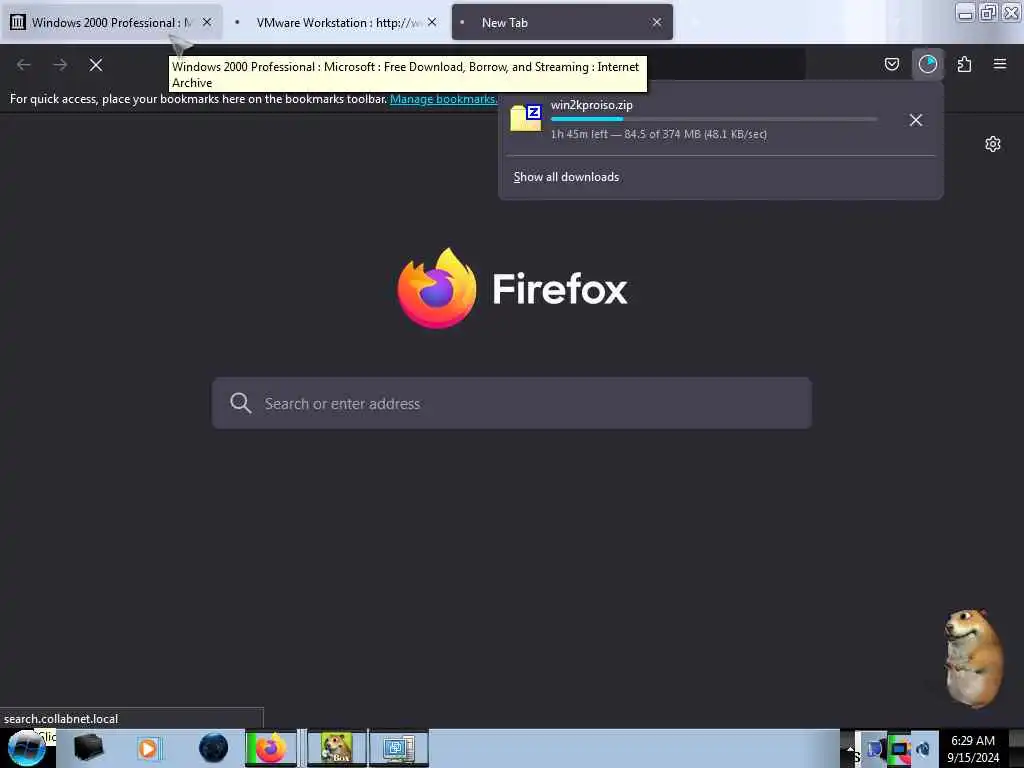Cancel the win2kproiso.zip download
Viewport: 1024px width, 768px height.
click(916, 120)
